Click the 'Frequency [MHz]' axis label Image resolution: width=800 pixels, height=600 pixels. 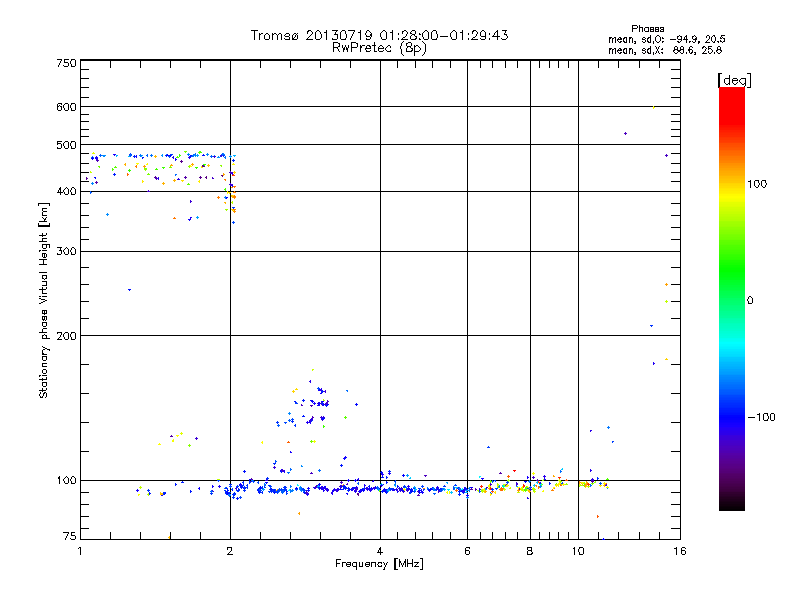tap(379, 564)
